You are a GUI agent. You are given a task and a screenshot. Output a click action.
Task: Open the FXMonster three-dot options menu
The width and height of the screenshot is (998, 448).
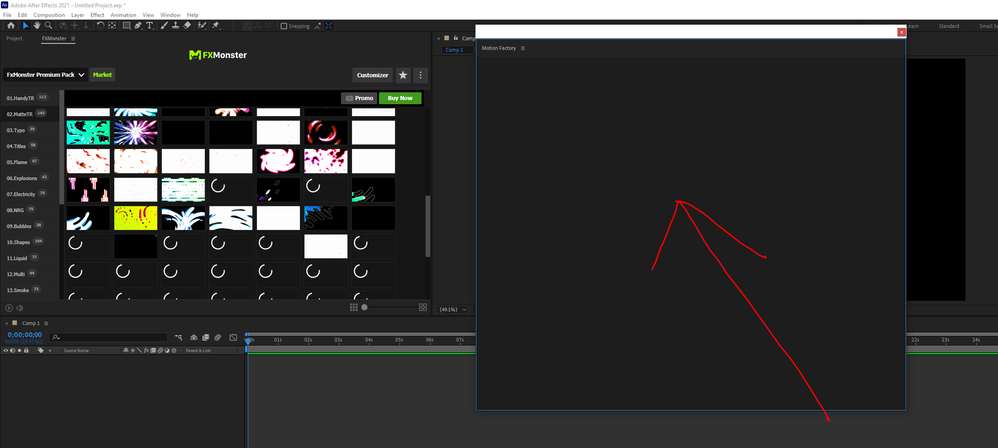click(420, 75)
